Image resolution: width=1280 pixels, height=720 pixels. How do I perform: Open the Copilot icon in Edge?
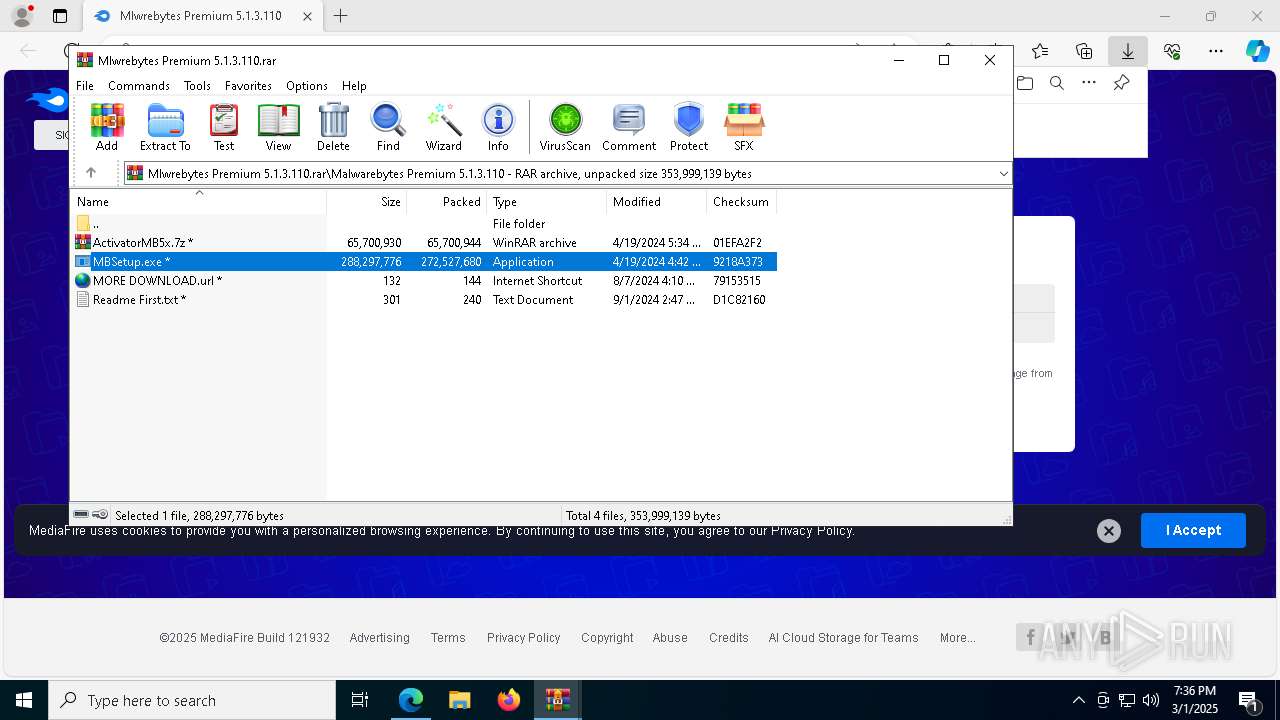[1257, 51]
